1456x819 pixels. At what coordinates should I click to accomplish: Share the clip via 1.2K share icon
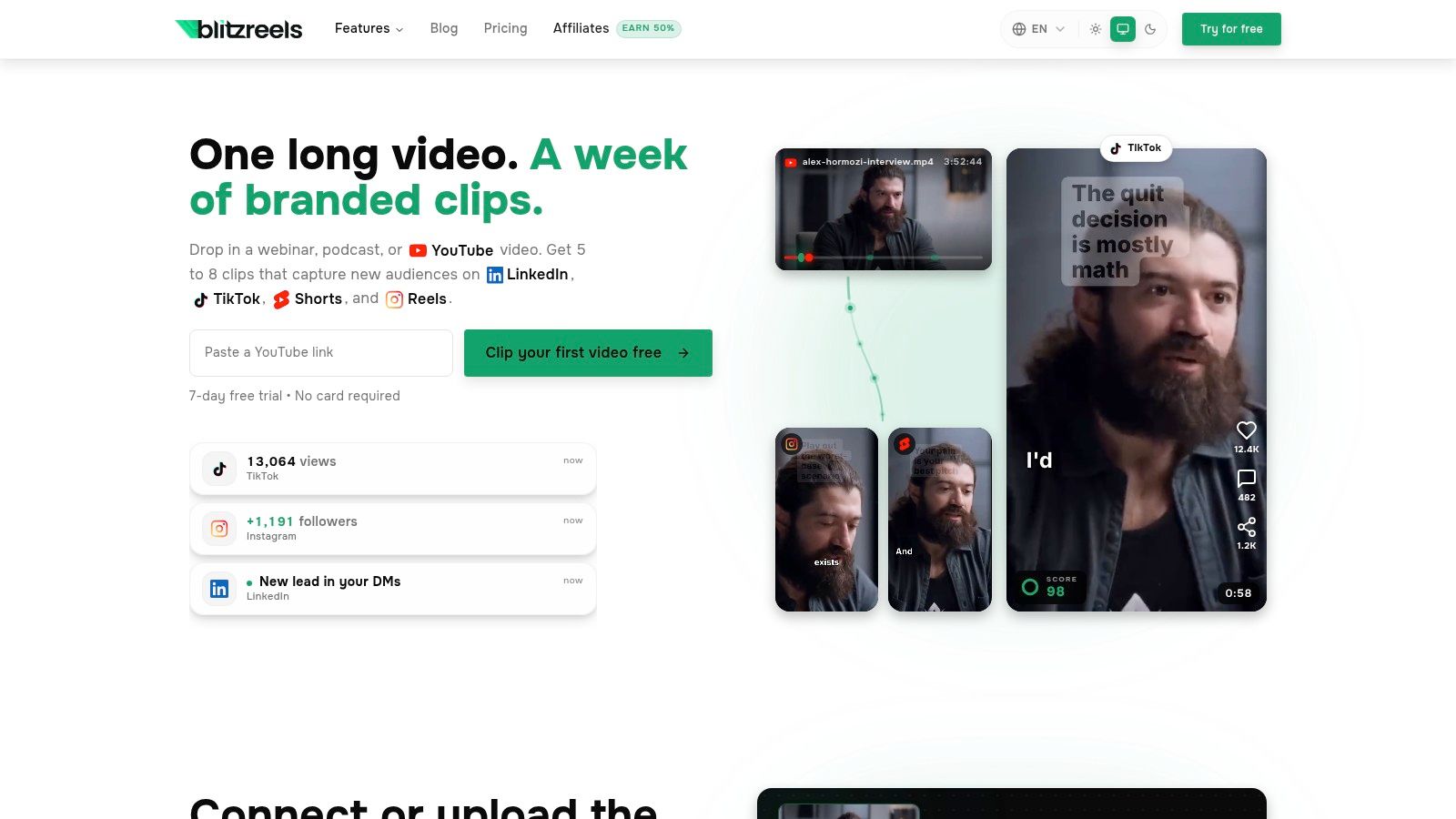1247,527
